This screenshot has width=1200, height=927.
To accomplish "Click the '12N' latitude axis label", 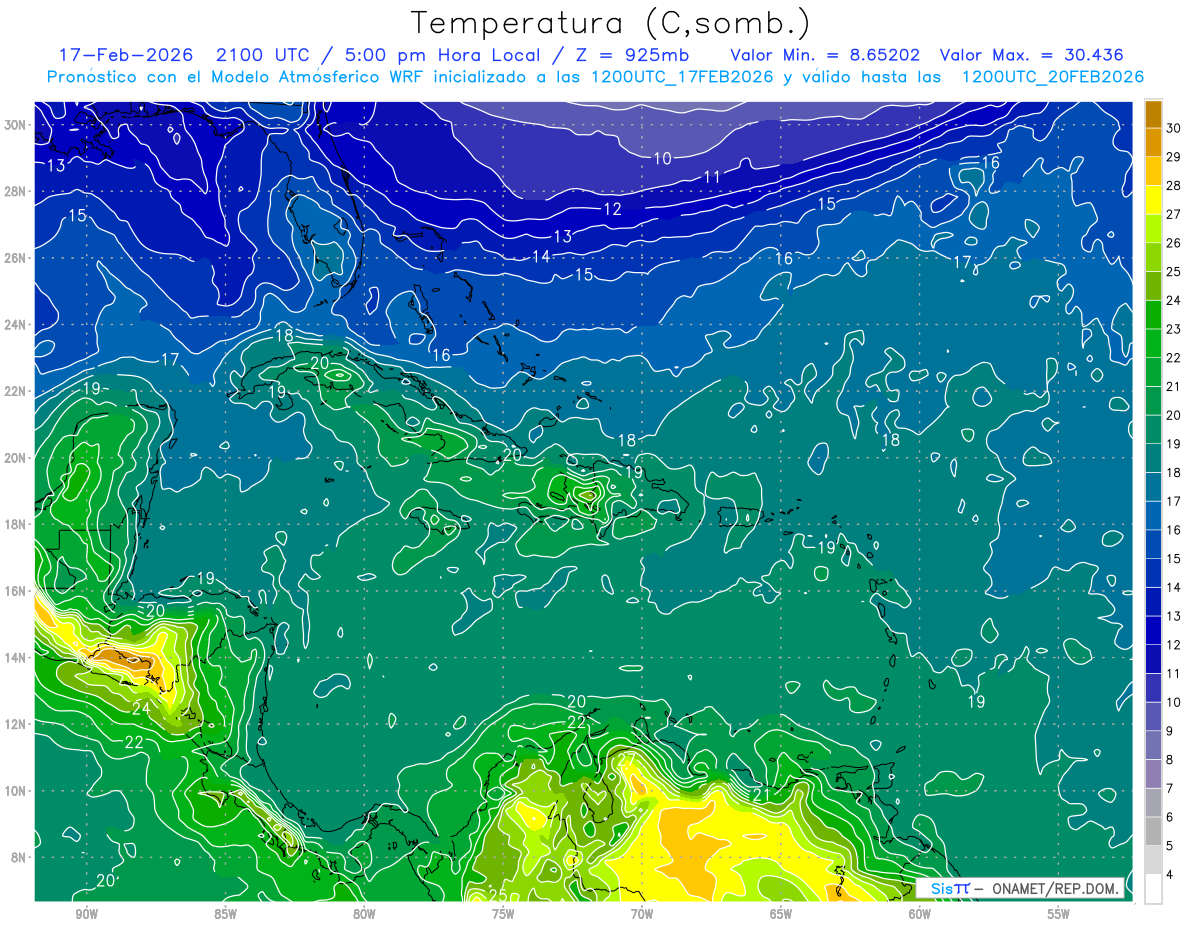I will pyautogui.click(x=15, y=724).
